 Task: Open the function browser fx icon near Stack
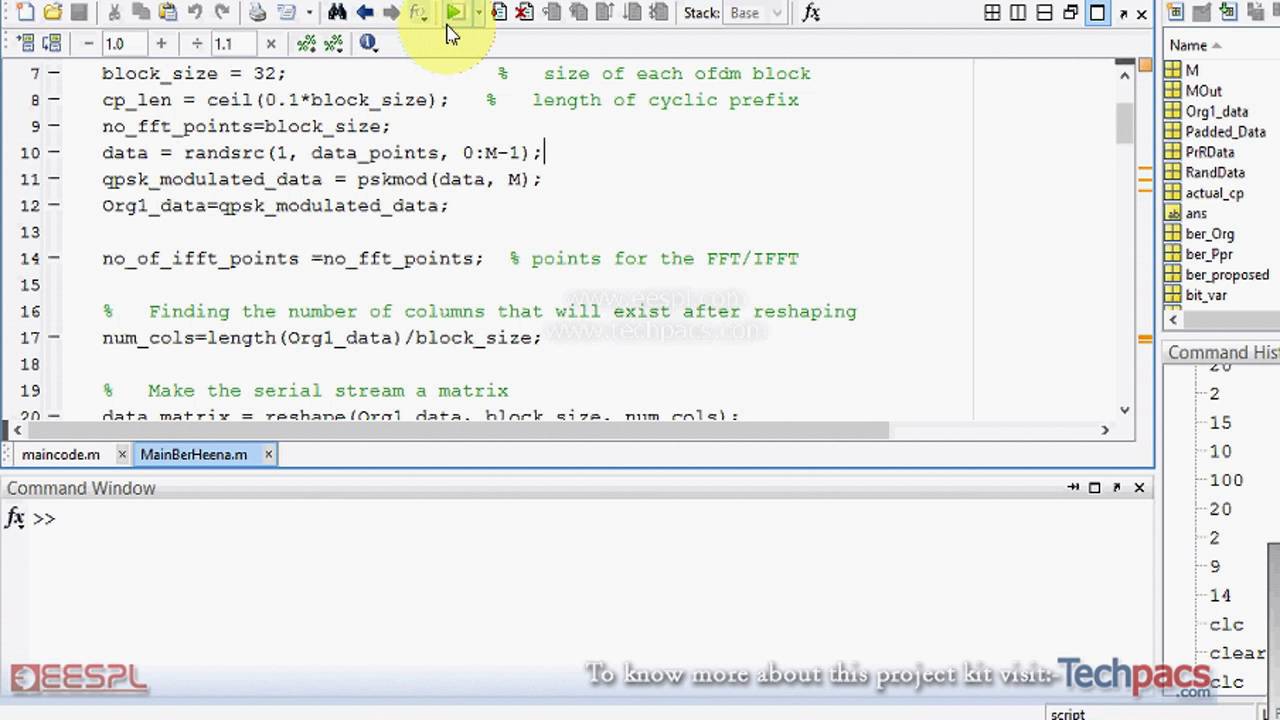[x=811, y=13]
